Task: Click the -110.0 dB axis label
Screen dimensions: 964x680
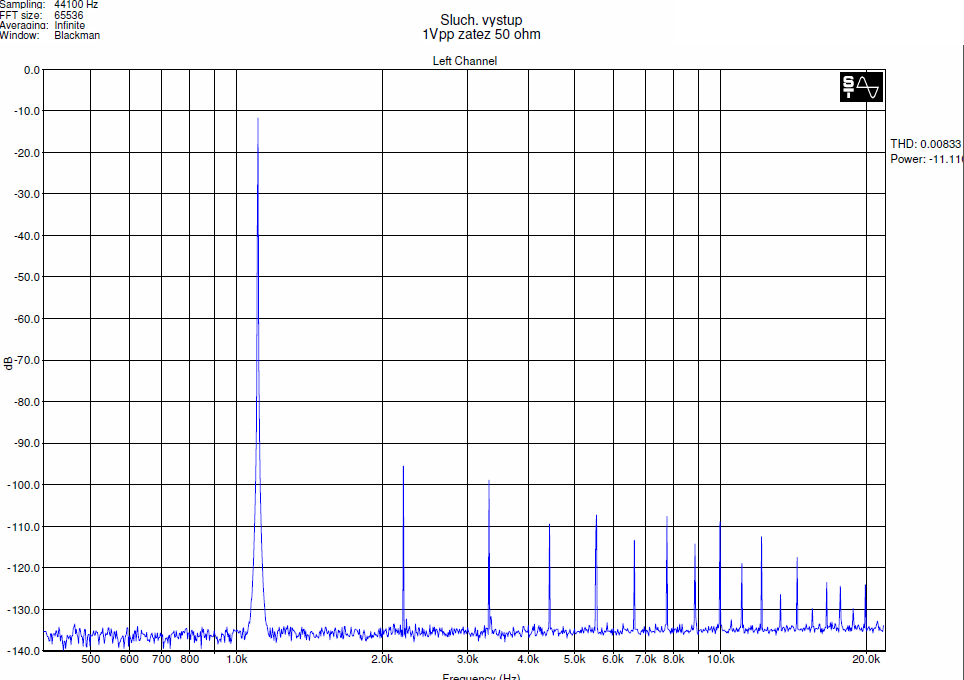Action: tap(24, 527)
